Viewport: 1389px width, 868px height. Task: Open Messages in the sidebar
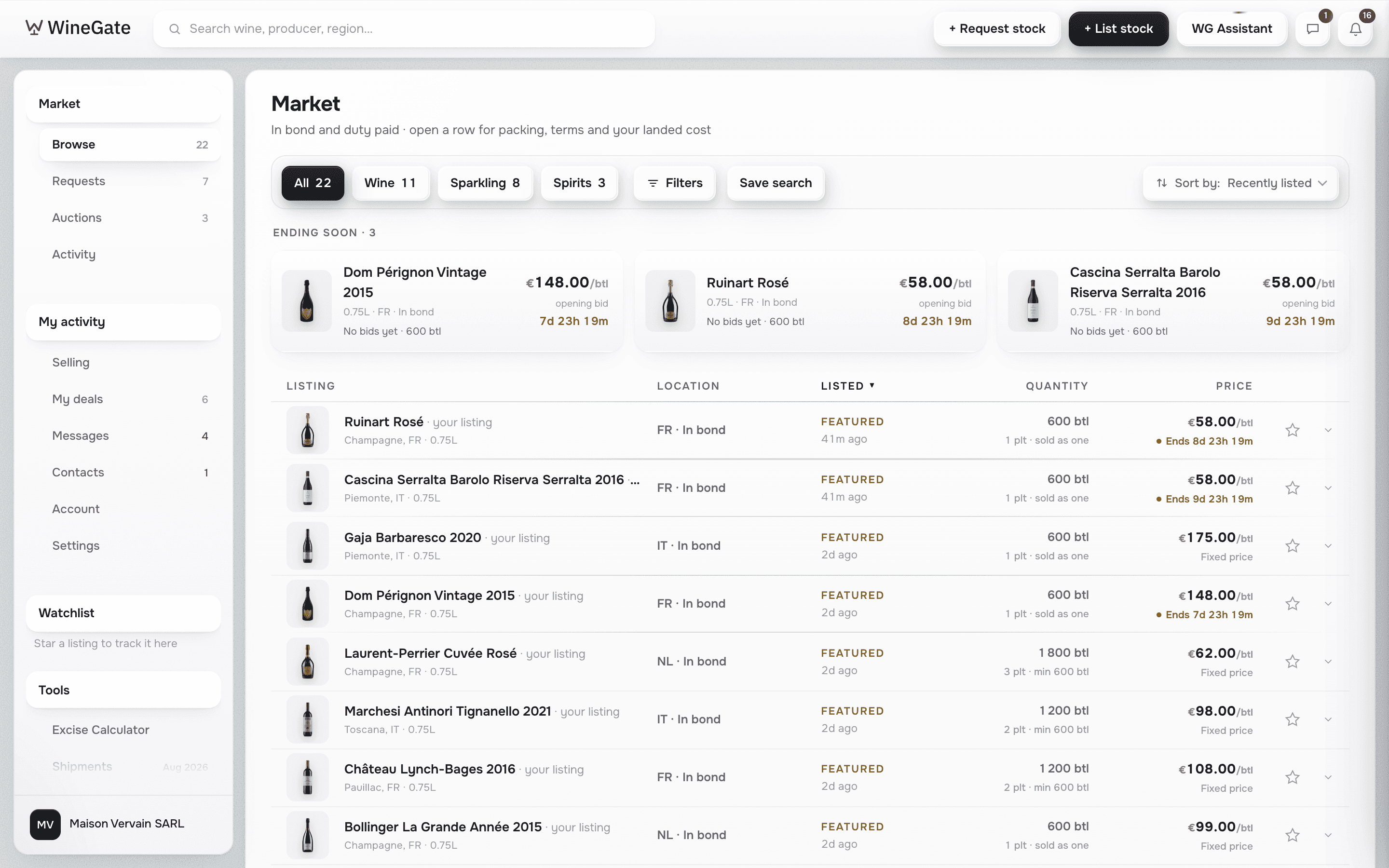(130, 436)
